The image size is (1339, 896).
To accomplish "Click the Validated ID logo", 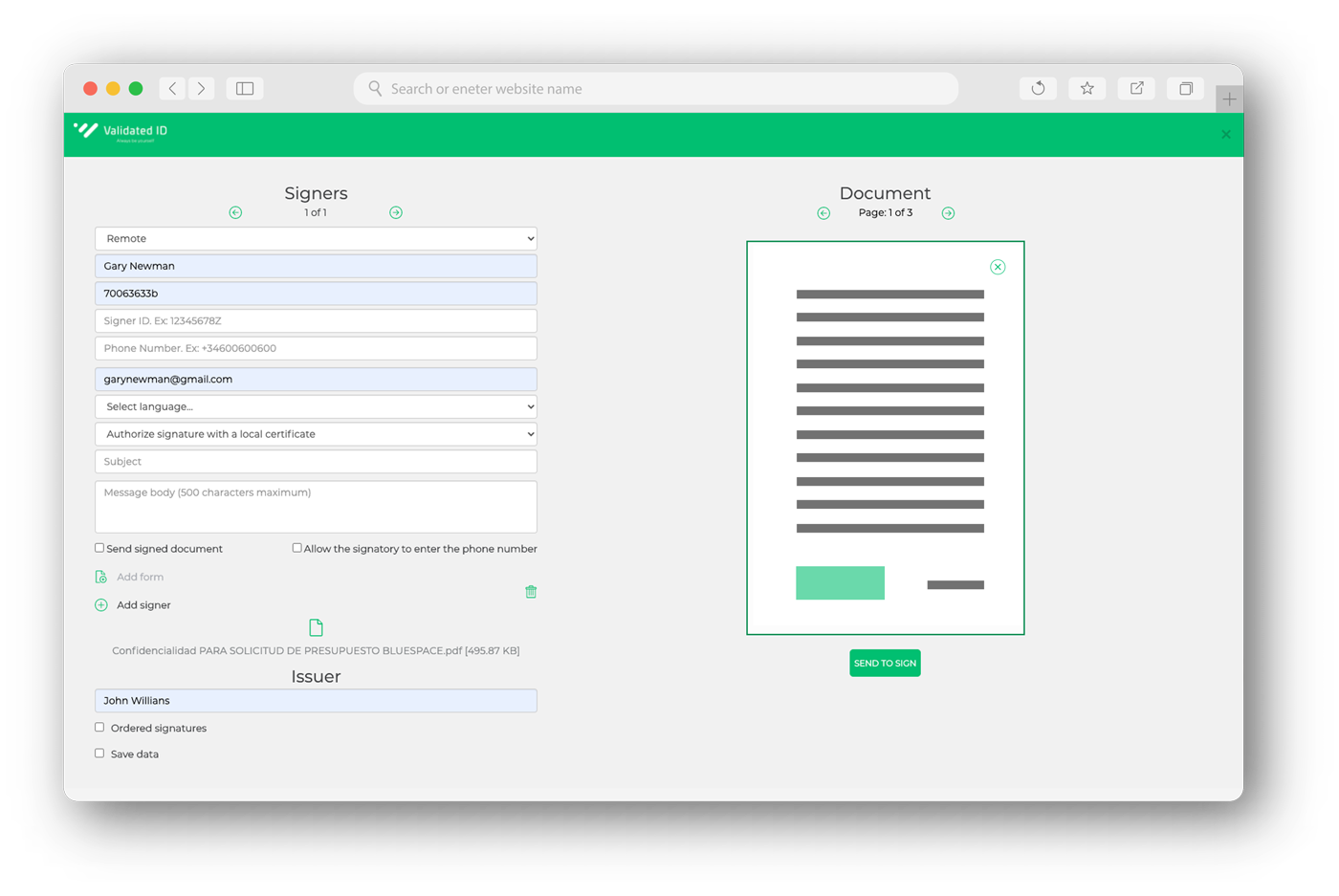I will pos(120,133).
